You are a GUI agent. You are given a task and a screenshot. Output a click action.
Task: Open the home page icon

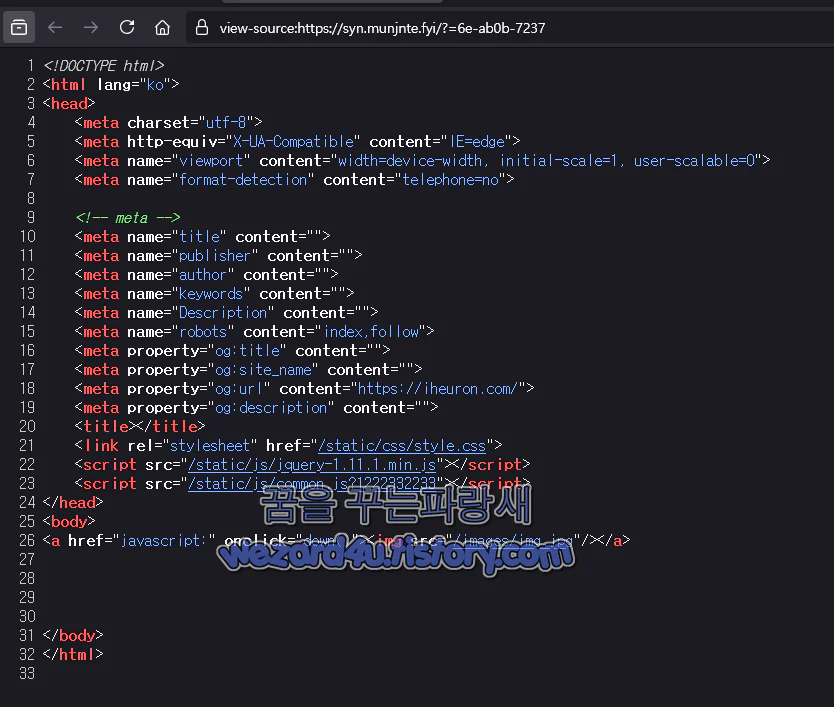162,27
